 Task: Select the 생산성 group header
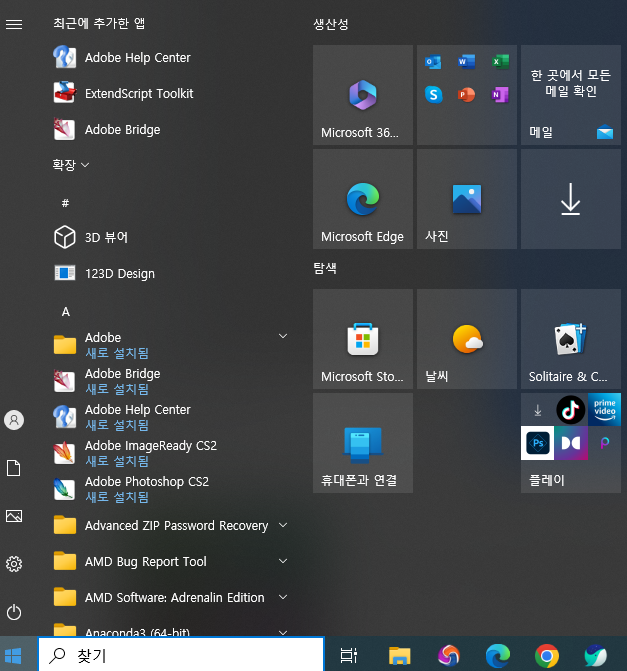pos(331,24)
